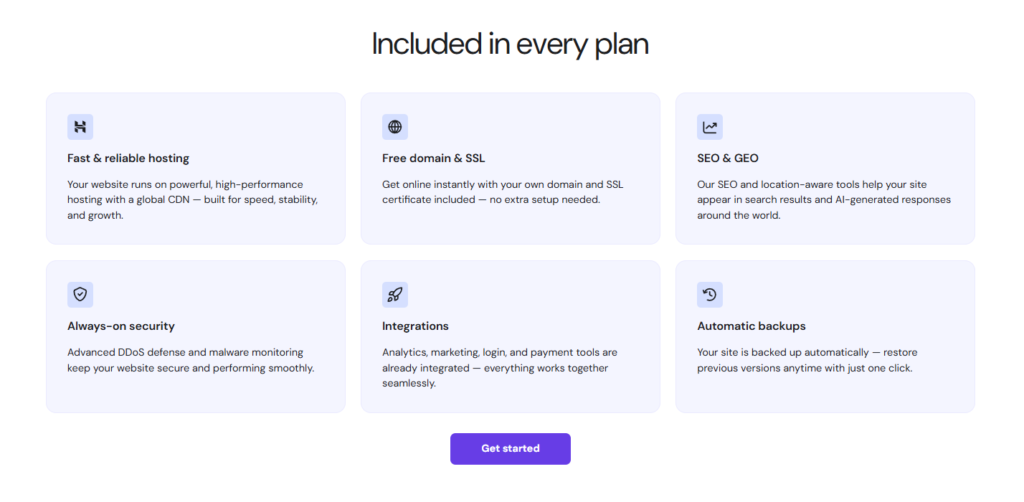The width and height of the screenshot is (1024, 502).
Task: Click the shield checkmark security icon
Action: point(80,294)
